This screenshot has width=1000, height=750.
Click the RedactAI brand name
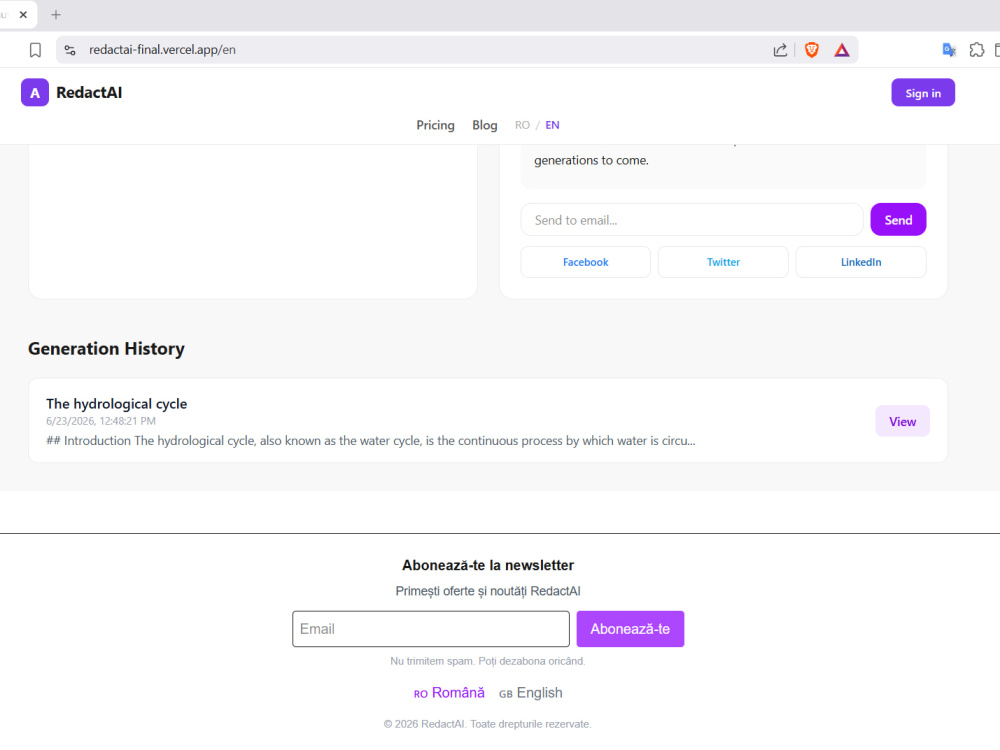coord(89,92)
